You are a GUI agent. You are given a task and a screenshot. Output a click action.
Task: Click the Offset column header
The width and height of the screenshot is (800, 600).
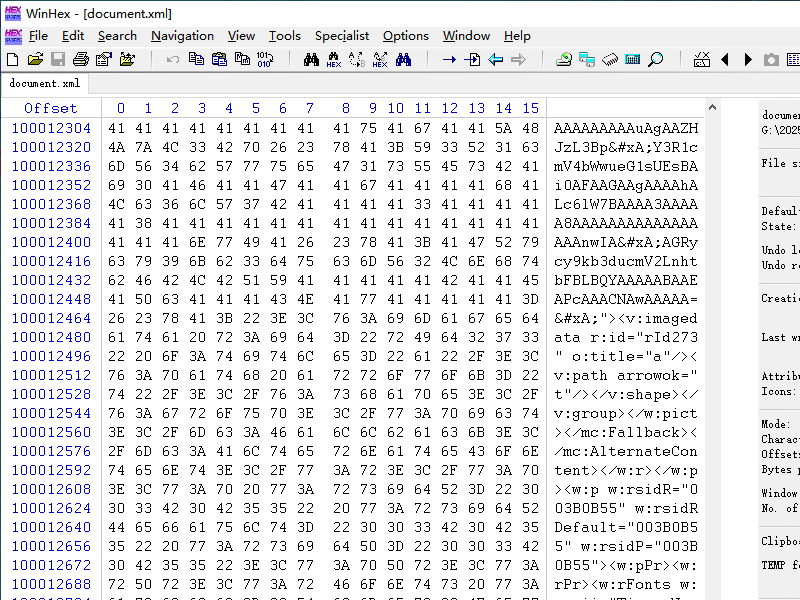51,108
